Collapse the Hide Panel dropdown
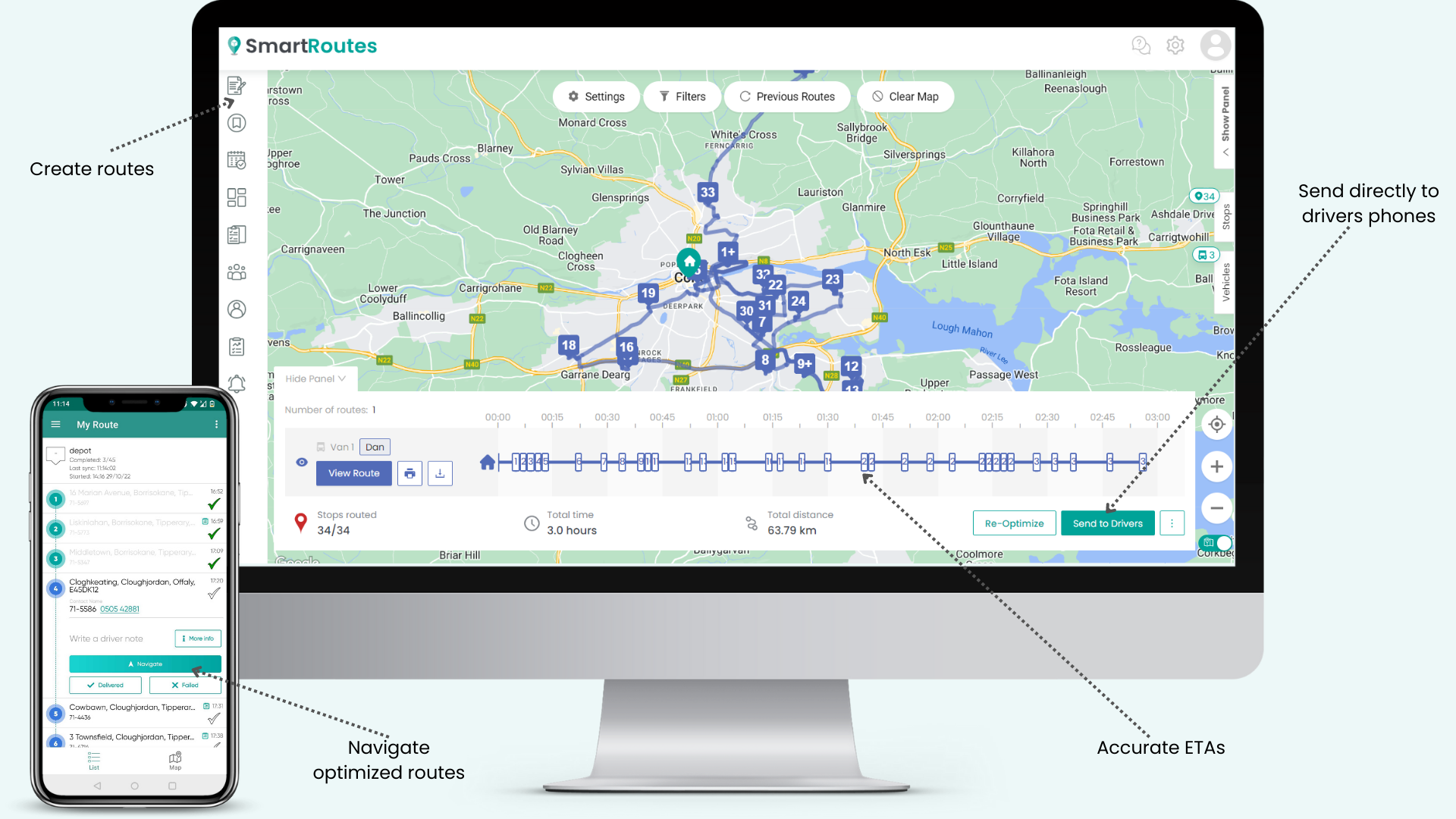1456x819 pixels. 315,378
